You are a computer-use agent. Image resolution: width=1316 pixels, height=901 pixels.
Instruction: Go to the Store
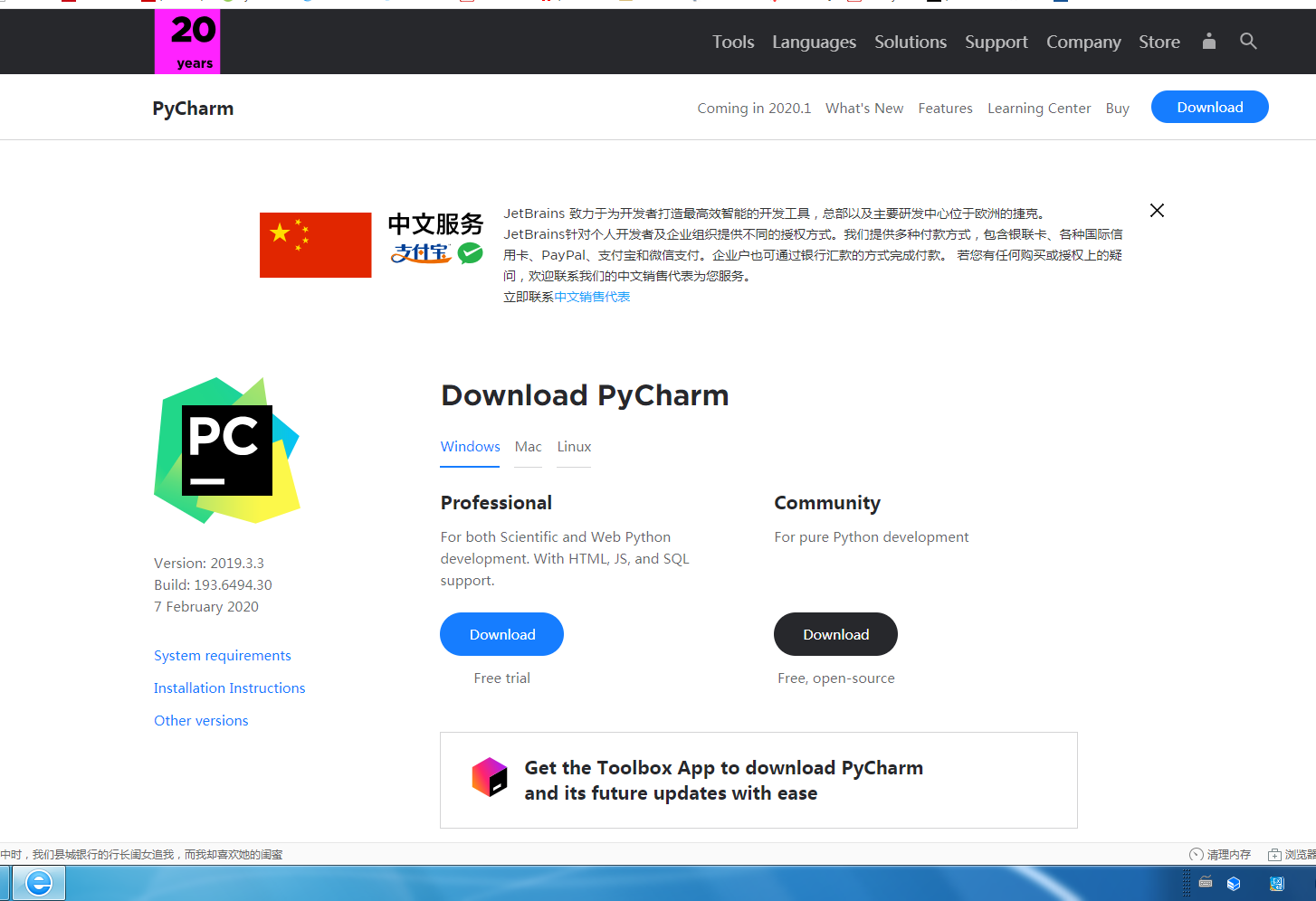(1159, 42)
